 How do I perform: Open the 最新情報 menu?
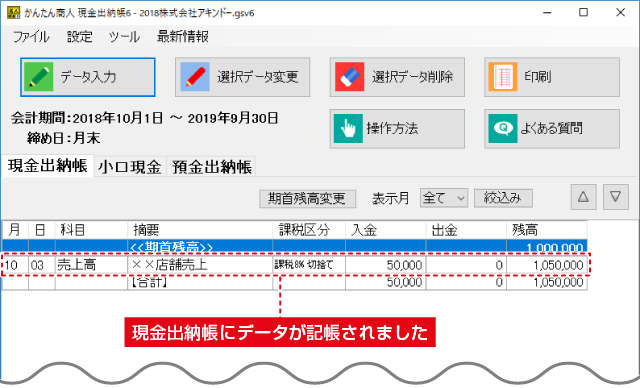tap(183, 37)
